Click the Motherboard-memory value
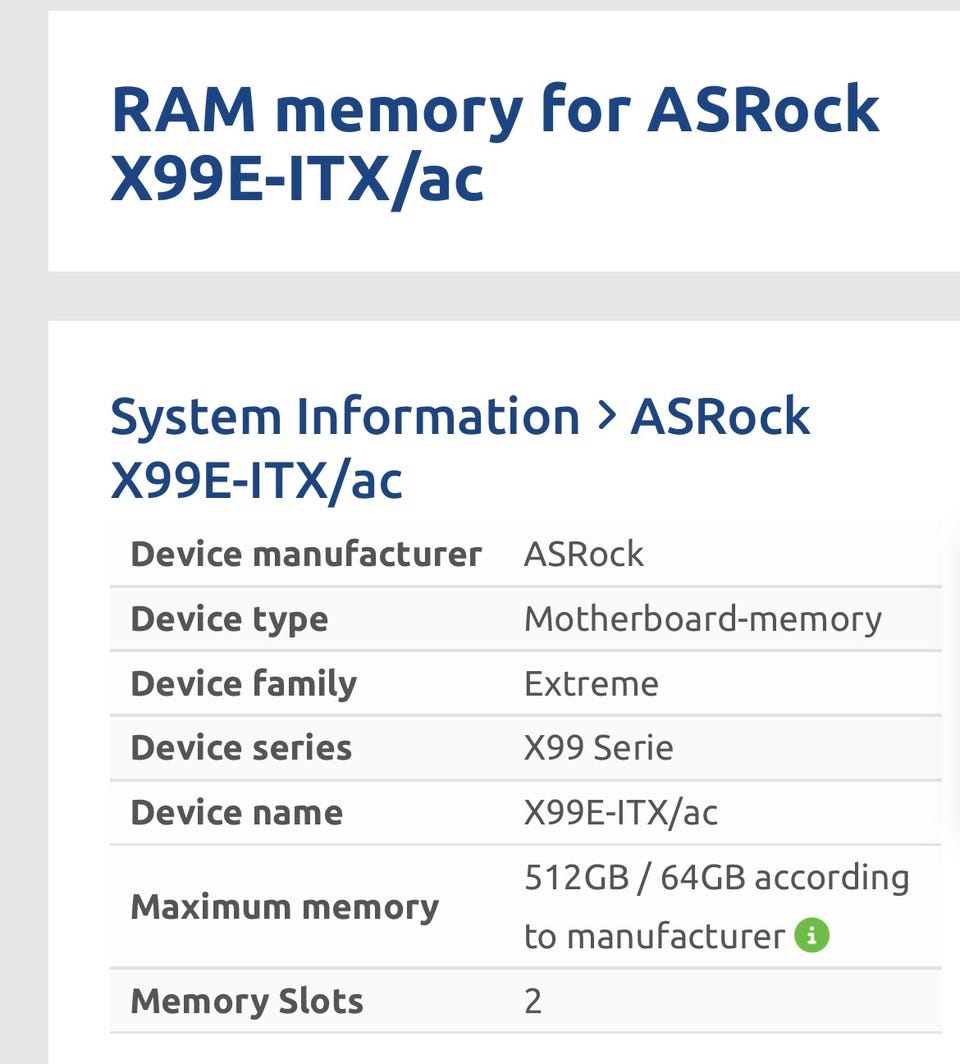 703,619
